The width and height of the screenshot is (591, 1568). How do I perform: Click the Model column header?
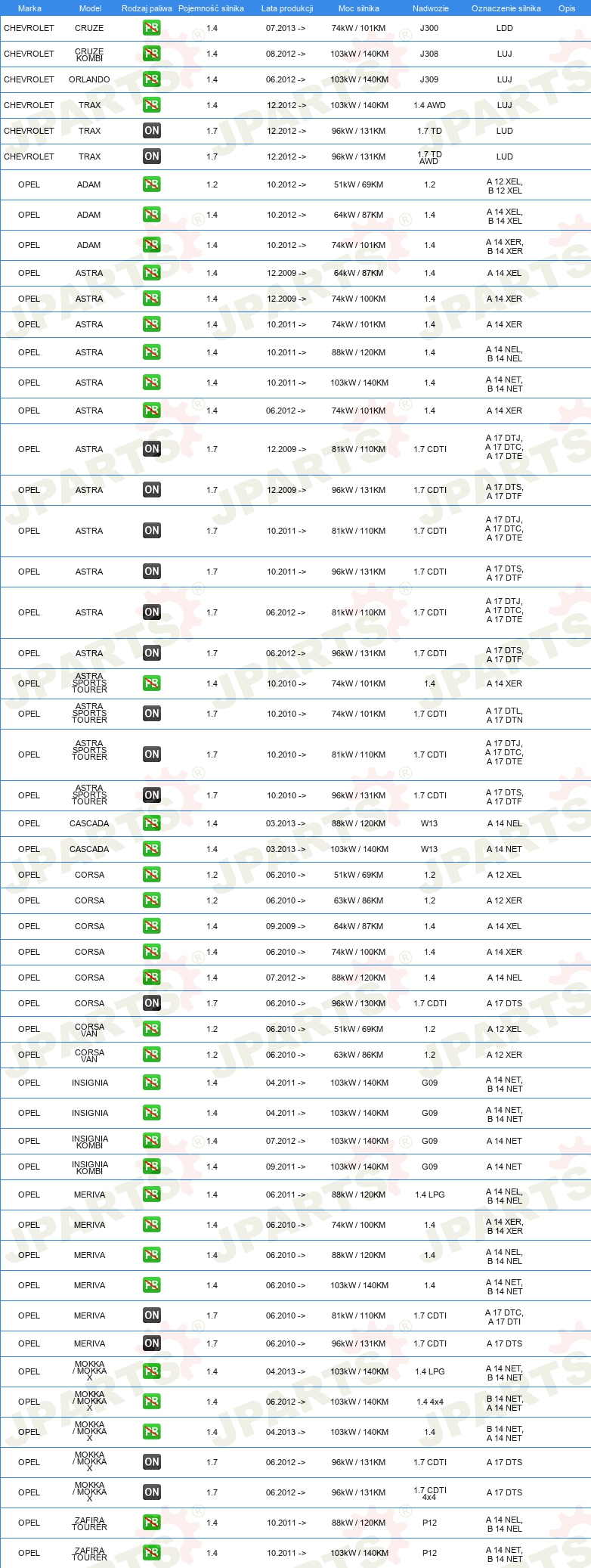click(x=90, y=8)
